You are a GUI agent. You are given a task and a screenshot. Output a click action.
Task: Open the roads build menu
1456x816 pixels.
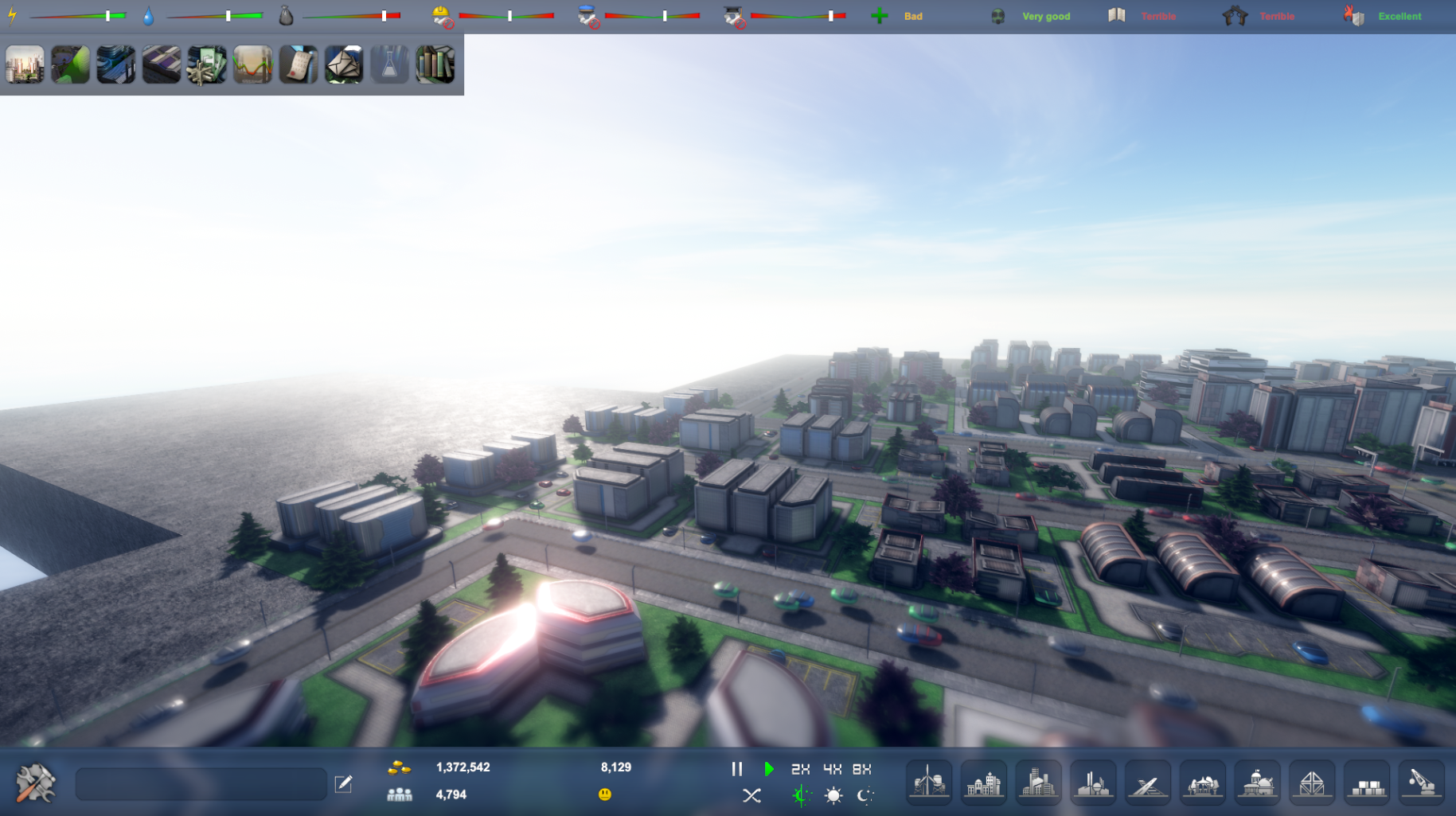tap(1148, 783)
